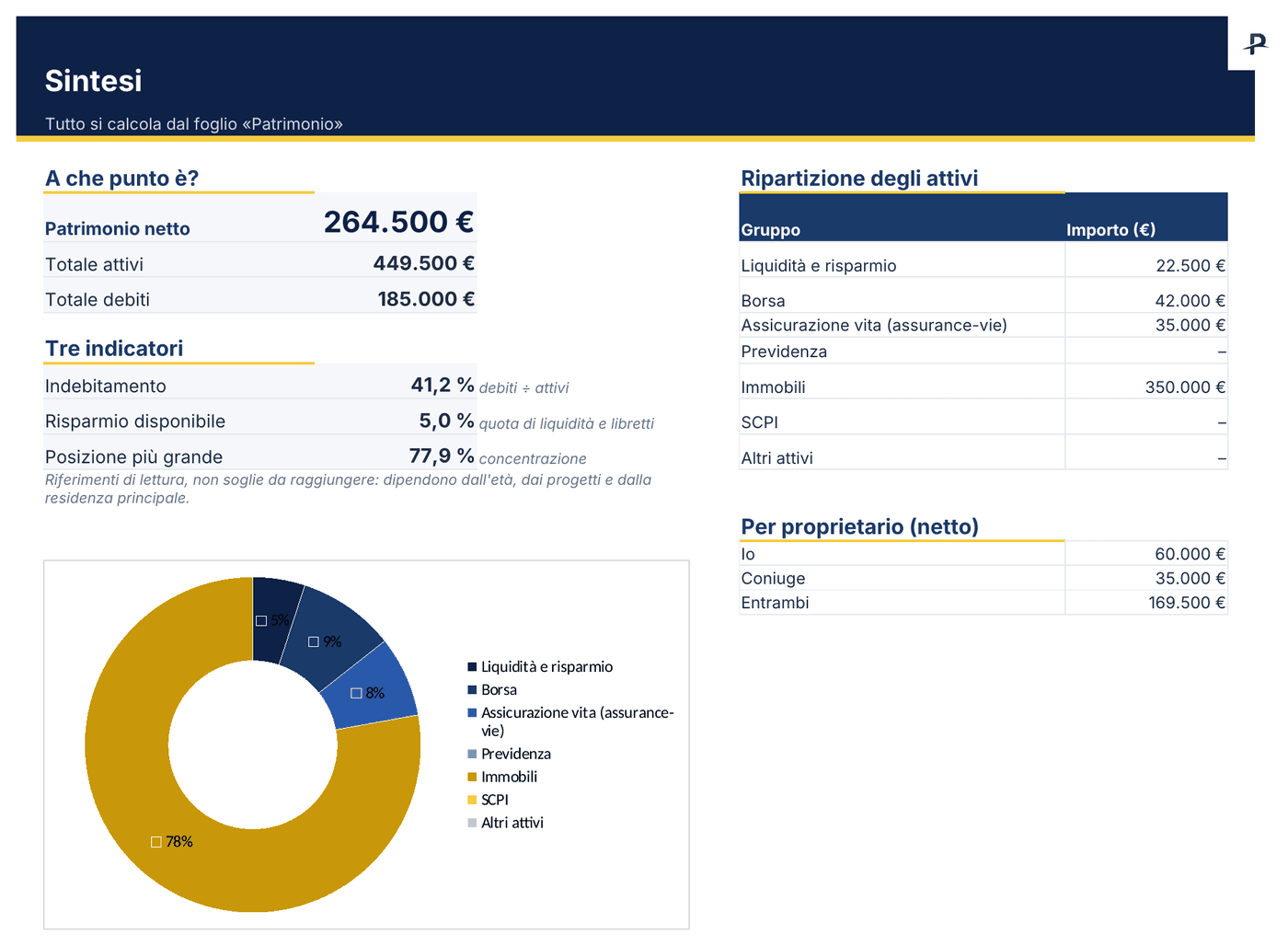
Task: Click the Io owner amount 60.000 €
Action: [x=1146, y=554]
